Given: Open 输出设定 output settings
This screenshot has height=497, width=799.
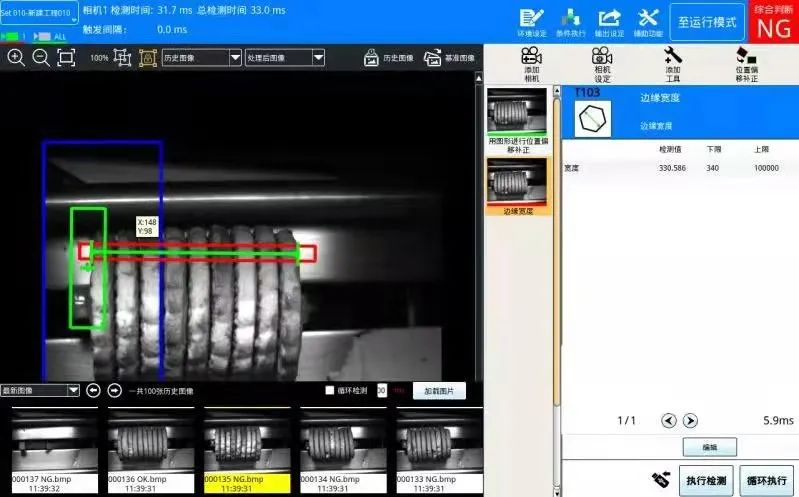Looking at the screenshot, I should (x=609, y=23).
